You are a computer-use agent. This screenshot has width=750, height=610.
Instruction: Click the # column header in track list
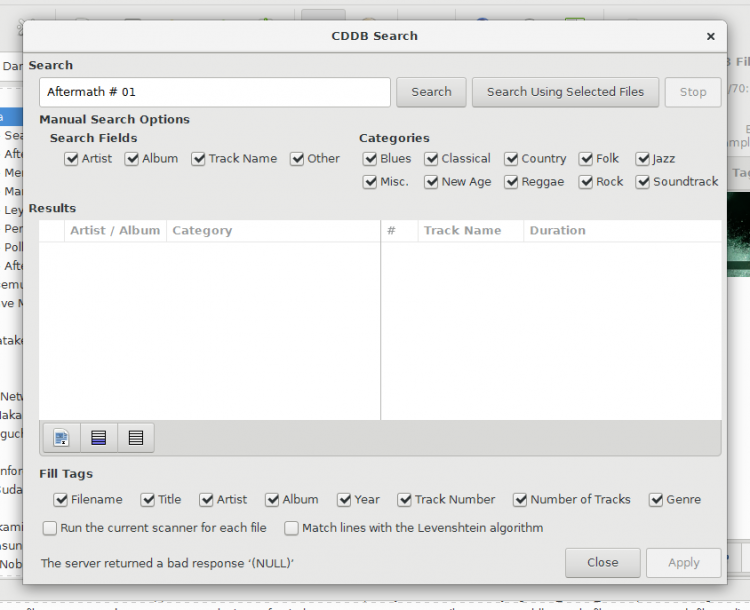[x=399, y=231]
